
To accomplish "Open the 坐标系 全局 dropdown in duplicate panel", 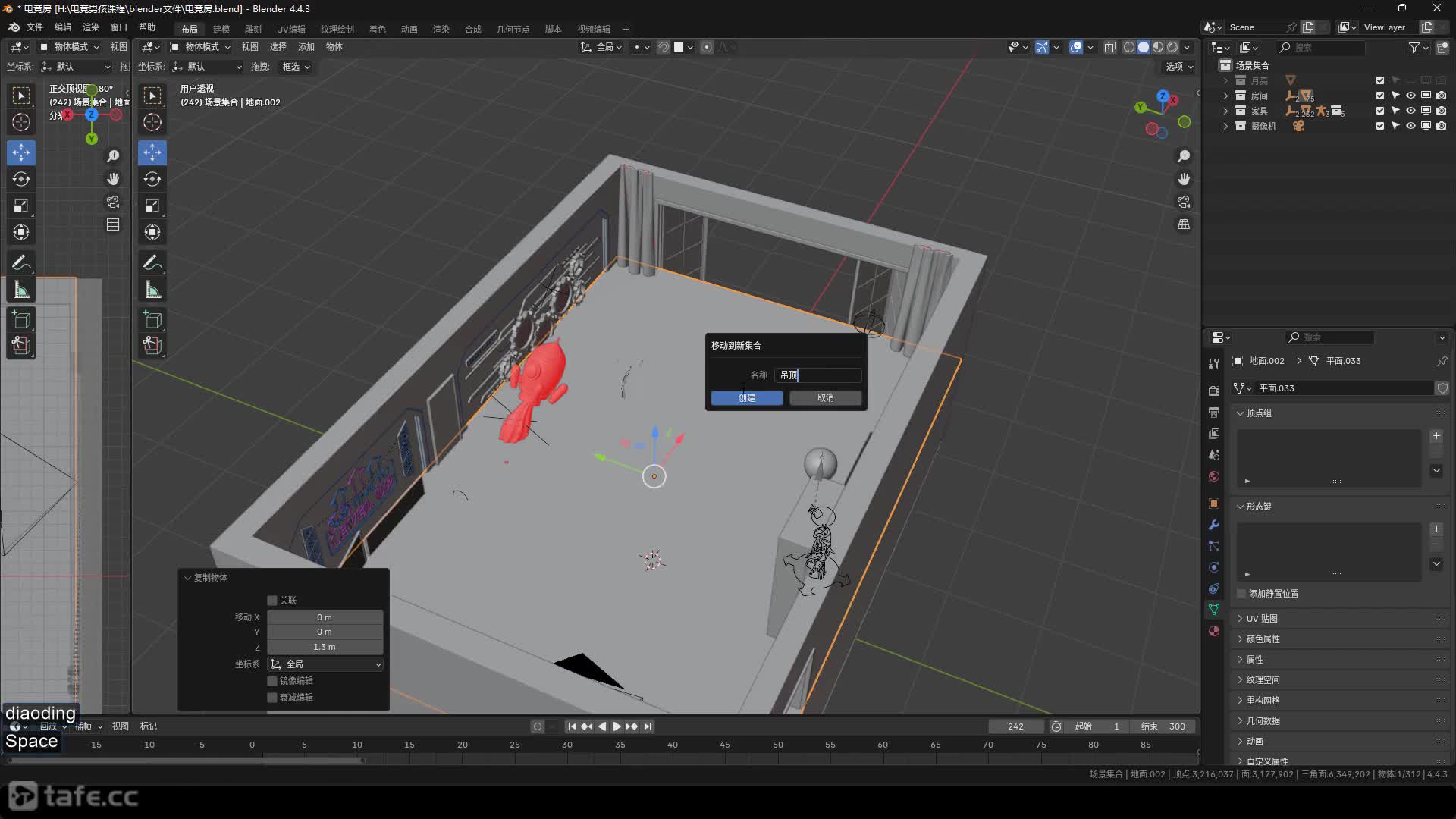I will pos(325,664).
